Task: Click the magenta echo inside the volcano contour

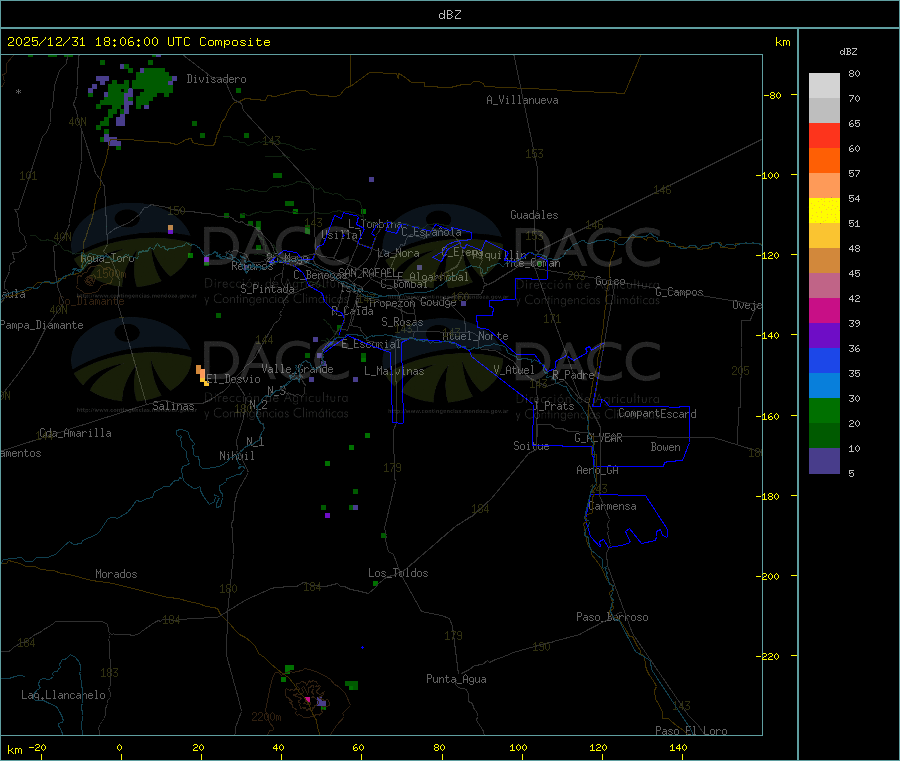Action: 308,700
